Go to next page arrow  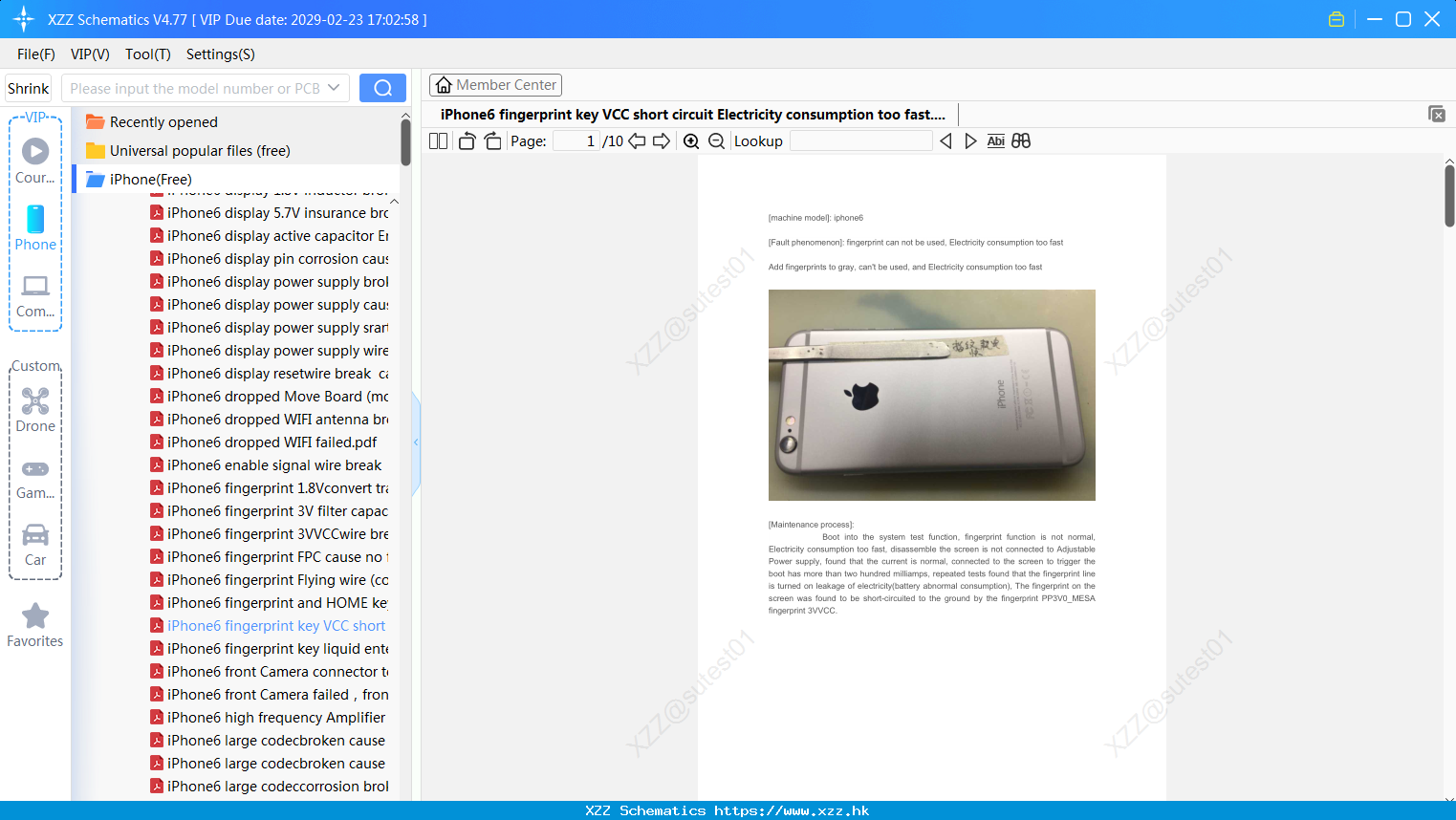662,141
